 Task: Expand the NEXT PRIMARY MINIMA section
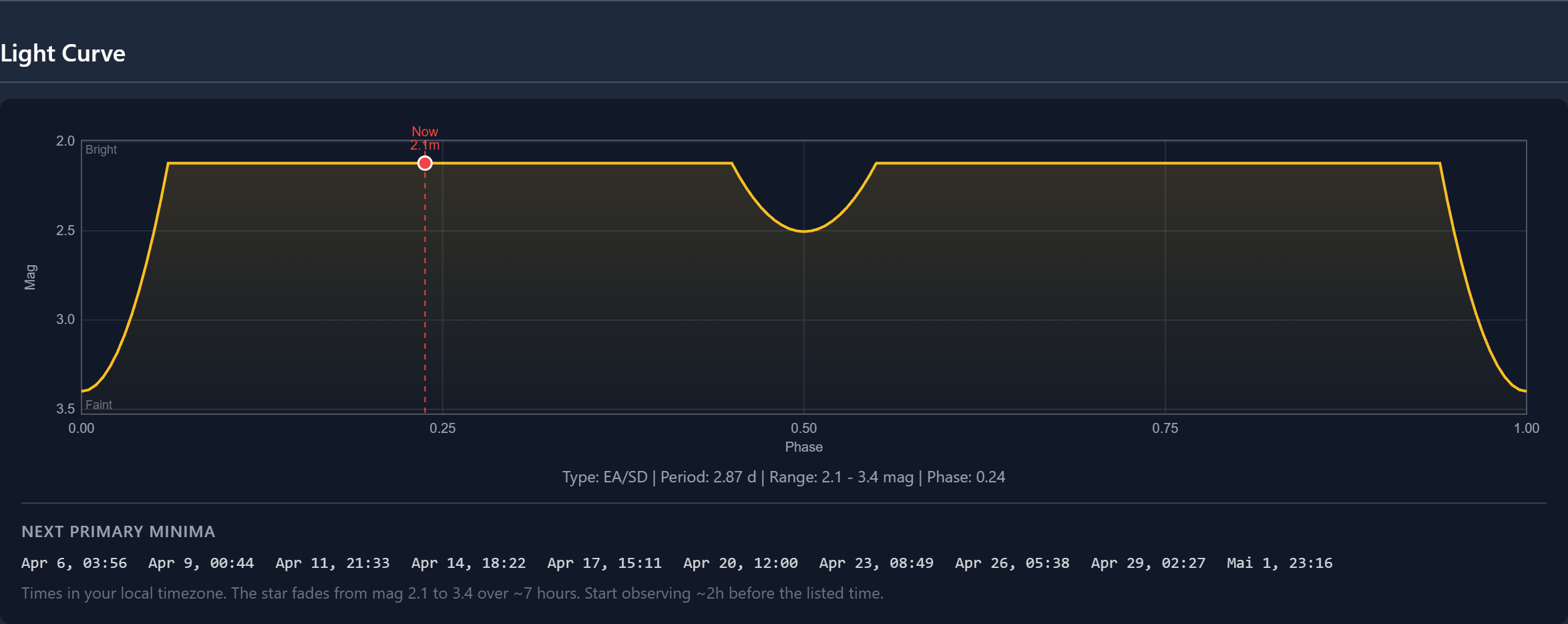pyautogui.click(x=118, y=532)
